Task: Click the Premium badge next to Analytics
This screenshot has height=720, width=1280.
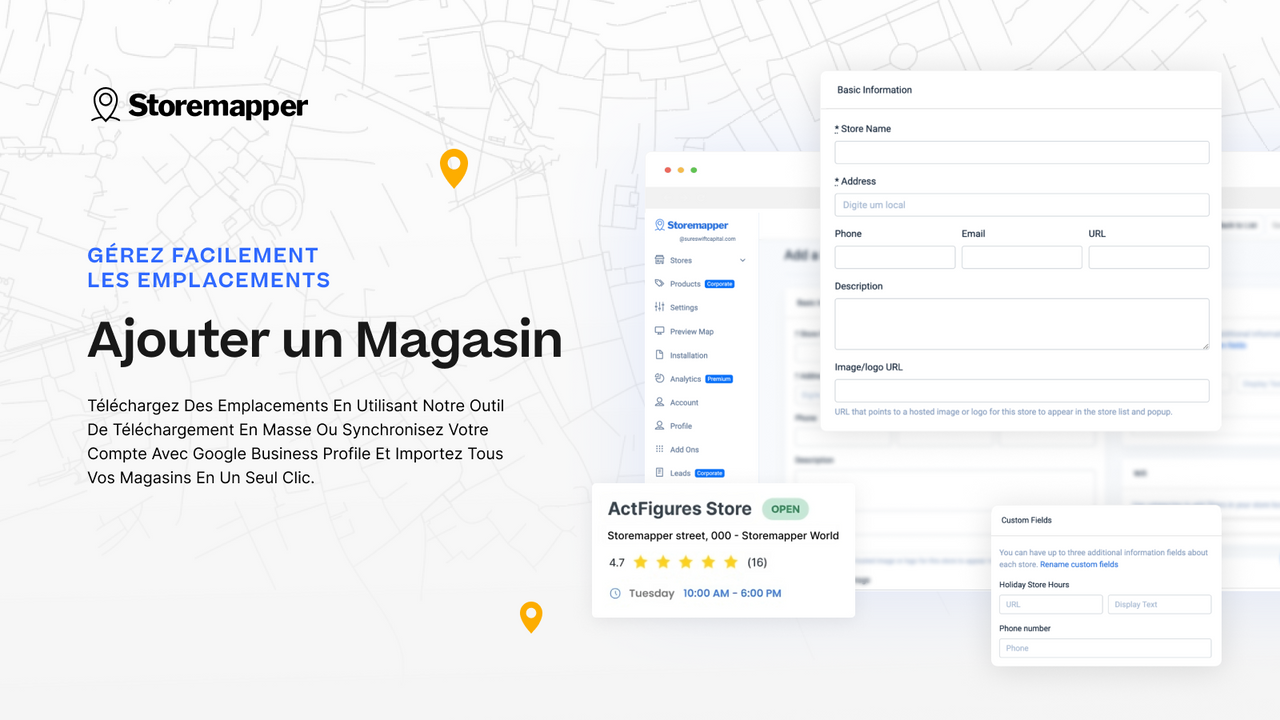Action: [719, 379]
